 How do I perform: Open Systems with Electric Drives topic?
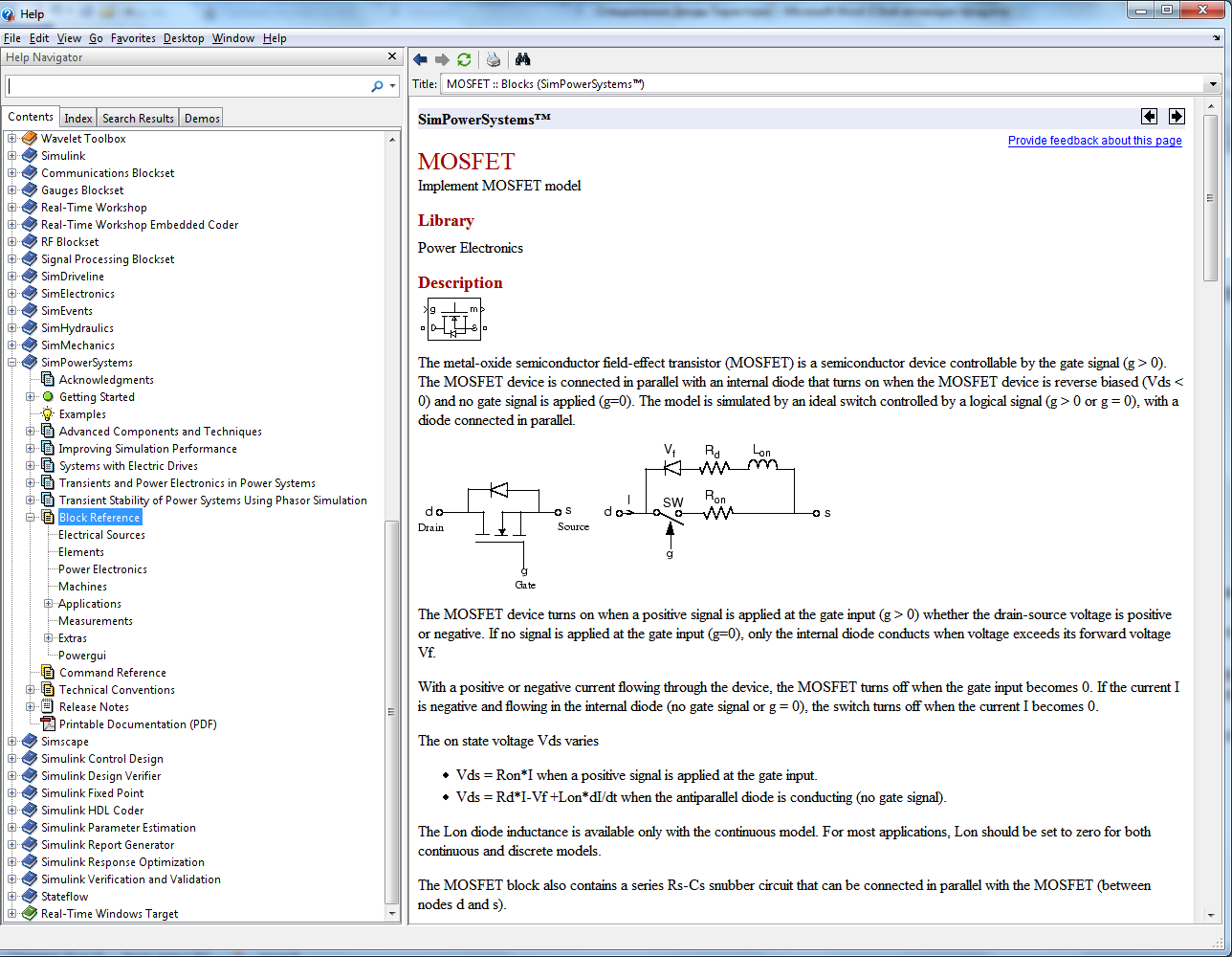pos(129,466)
